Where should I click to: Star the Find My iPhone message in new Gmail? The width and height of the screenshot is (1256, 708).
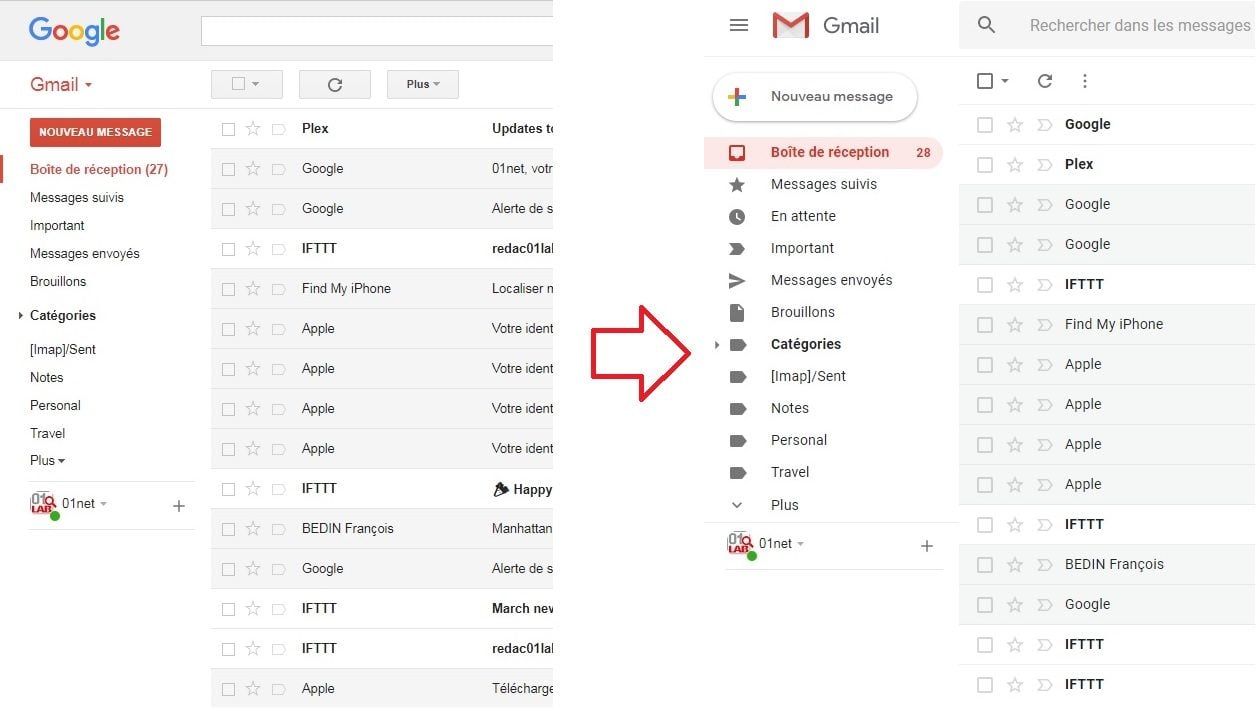coord(1015,324)
